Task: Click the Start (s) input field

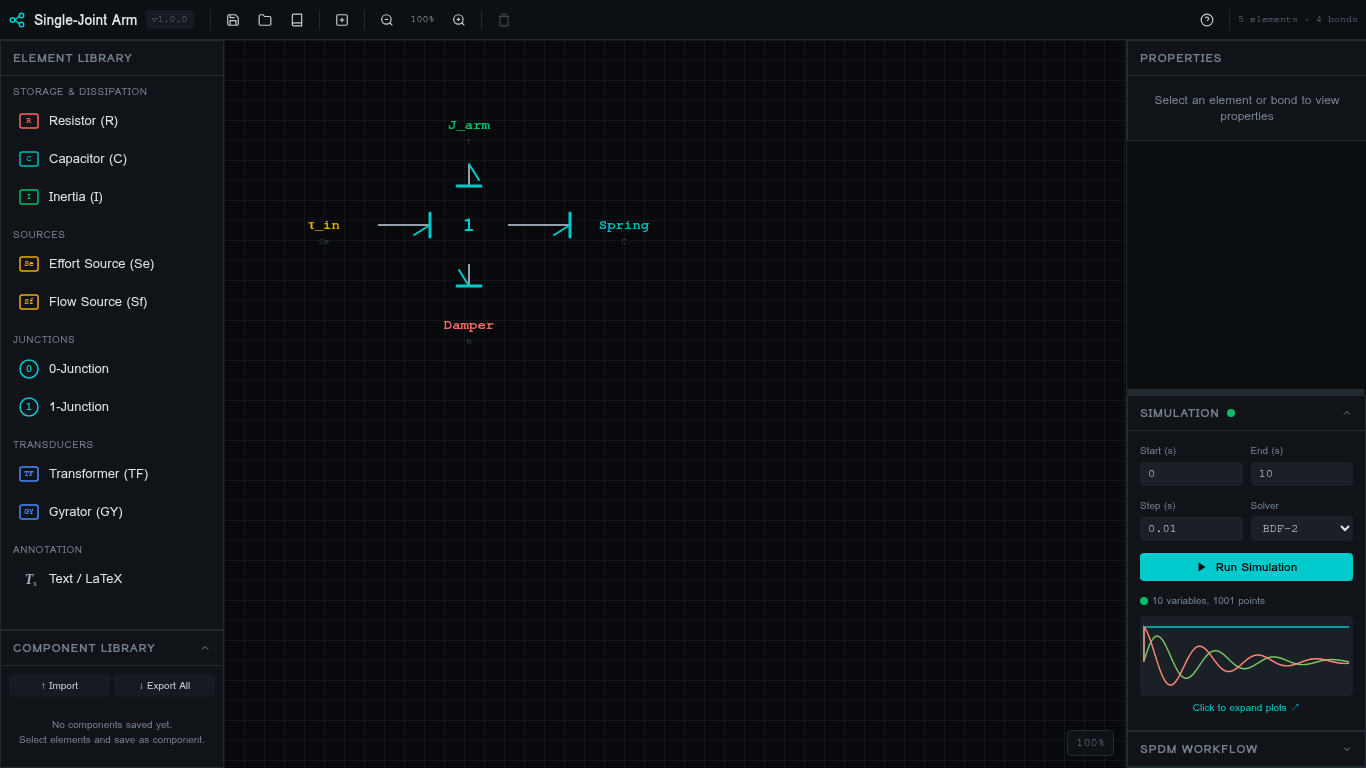Action: tap(1191, 474)
